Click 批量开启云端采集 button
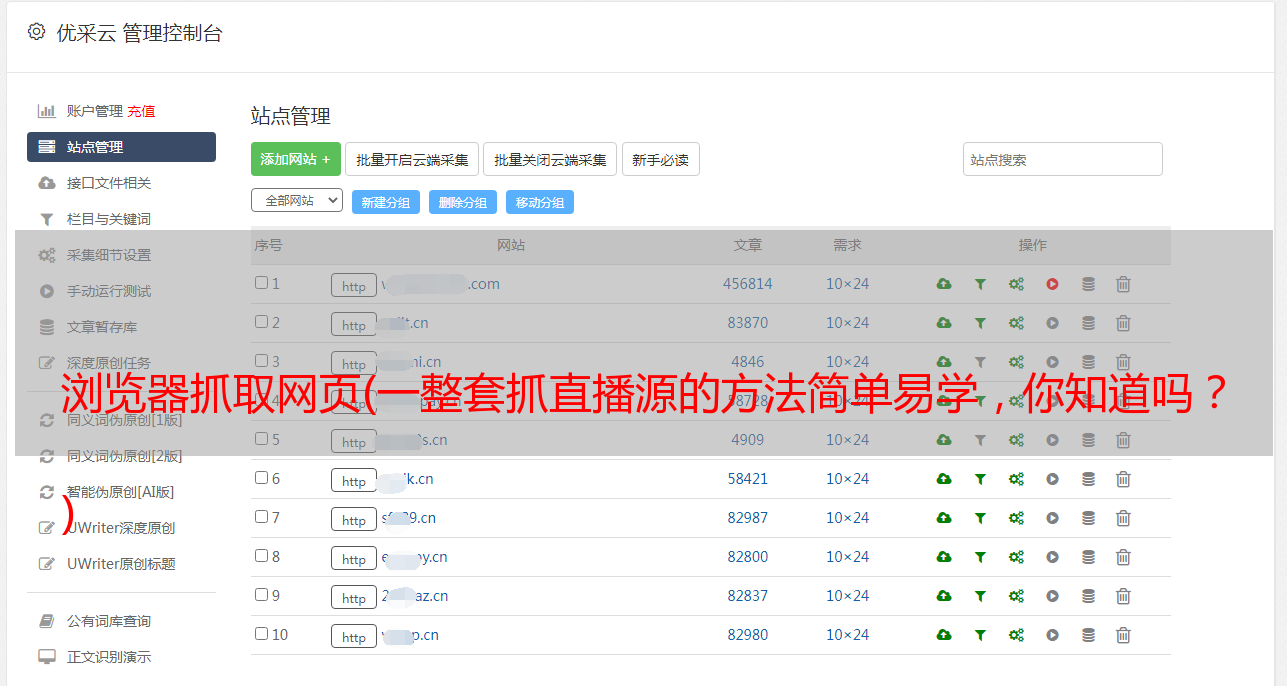The width and height of the screenshot is (1287, 686). point(412,159)
